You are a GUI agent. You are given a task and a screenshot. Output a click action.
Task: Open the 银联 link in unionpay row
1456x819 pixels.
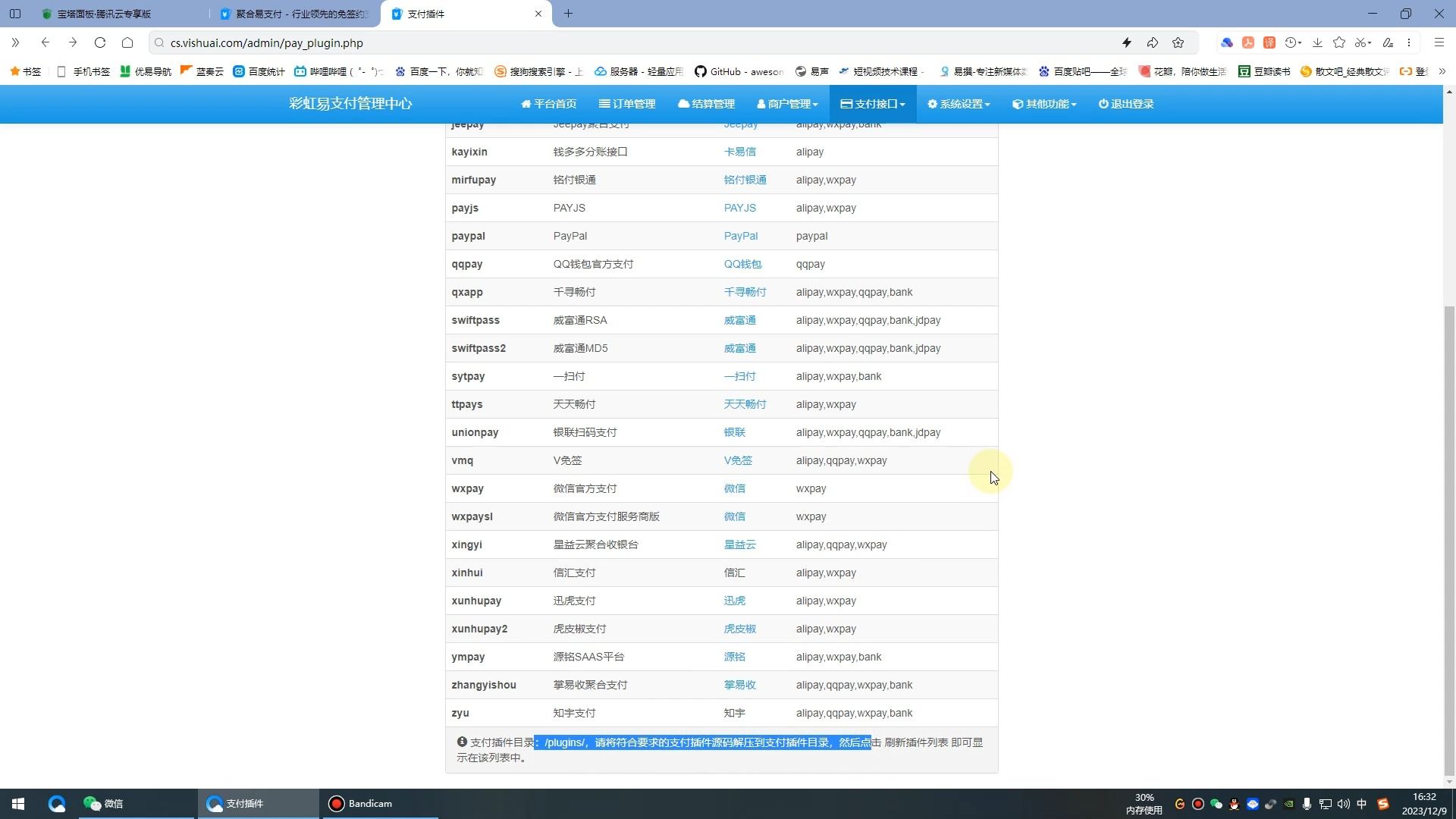click(734, 432)
